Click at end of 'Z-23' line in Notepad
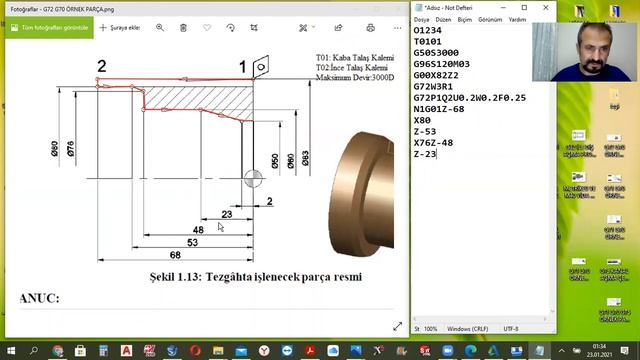This screenshot has width=640, height=360. pyautogui.click(x=436, y=154)
